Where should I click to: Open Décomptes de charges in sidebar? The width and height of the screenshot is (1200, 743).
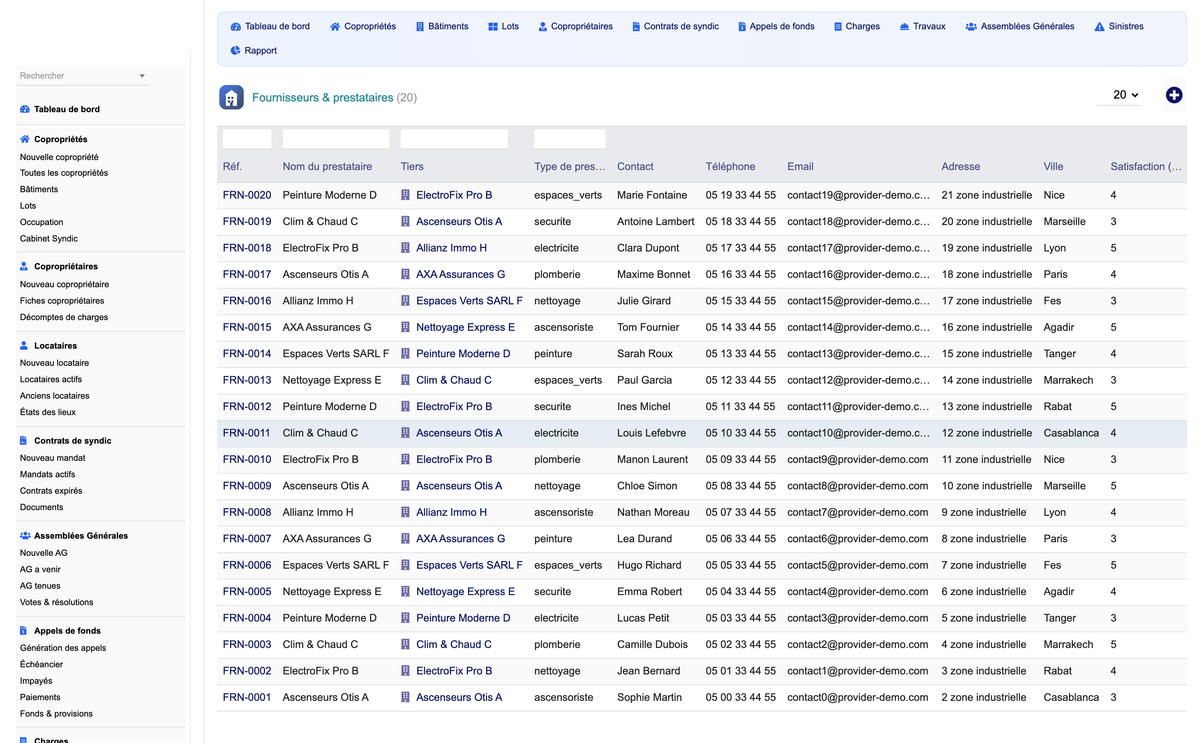pos(64,317)
